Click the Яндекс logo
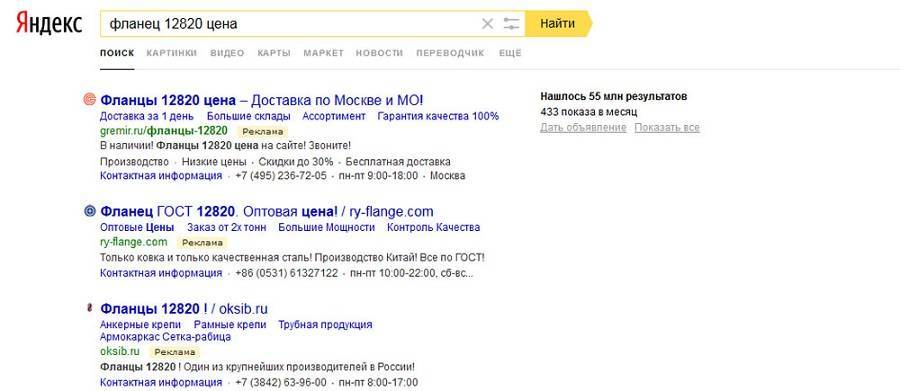 (49, 23)
